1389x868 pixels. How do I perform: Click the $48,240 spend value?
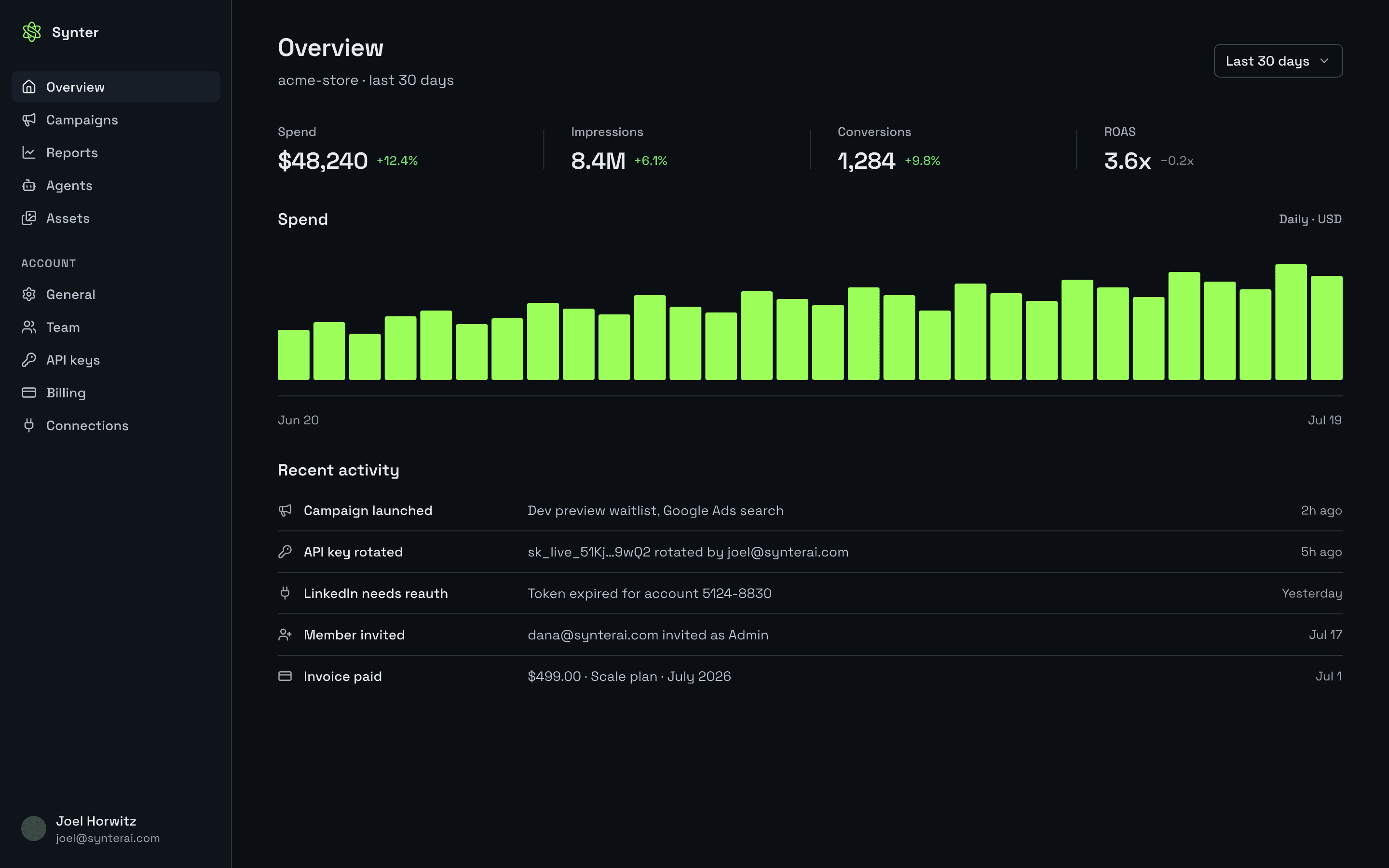[323, 161]
